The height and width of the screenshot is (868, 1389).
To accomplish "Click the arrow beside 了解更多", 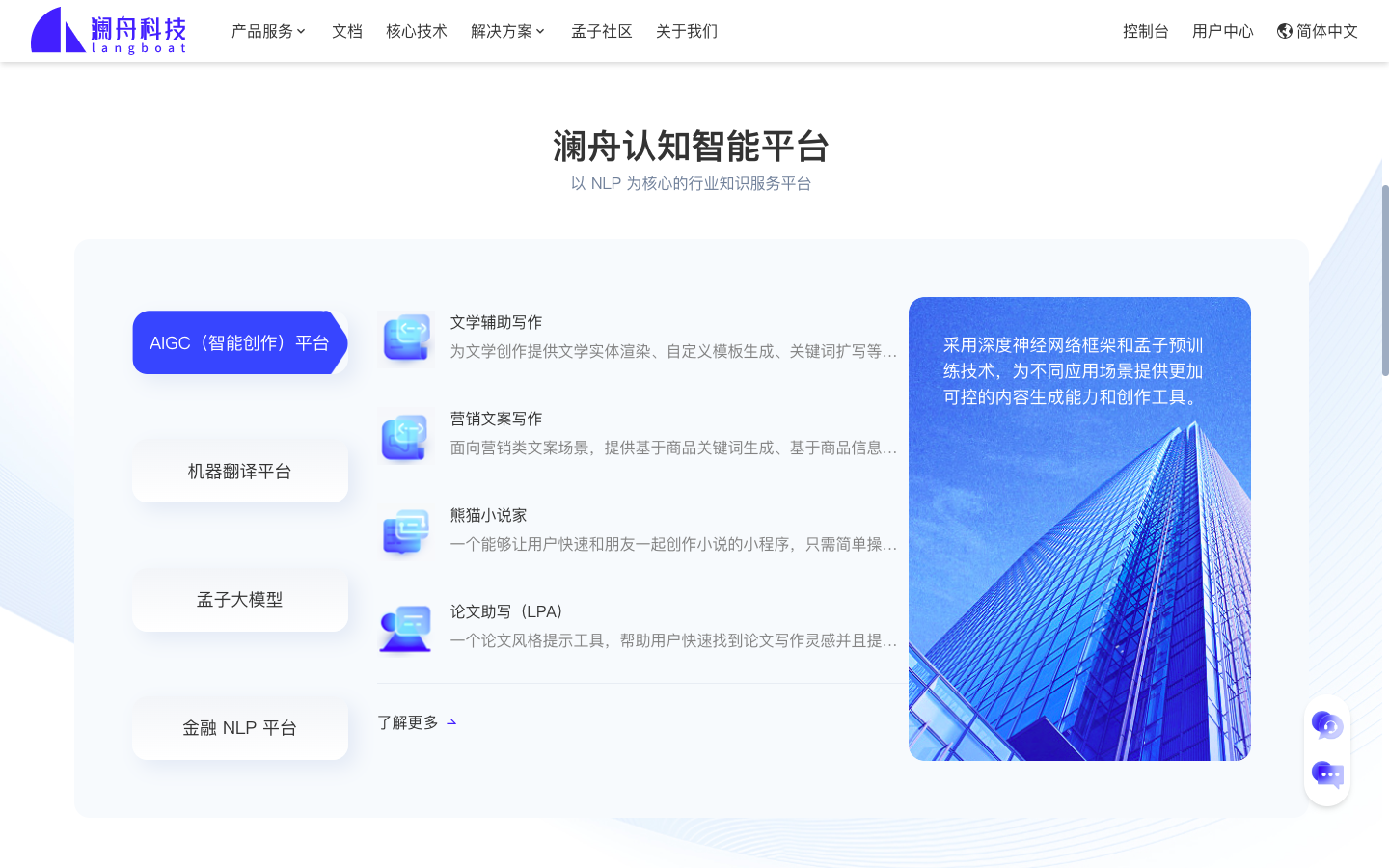I will point(451,722).
